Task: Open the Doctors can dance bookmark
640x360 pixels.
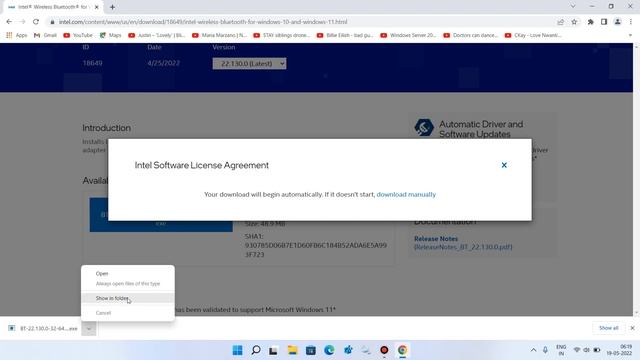Action: point(471,36)
